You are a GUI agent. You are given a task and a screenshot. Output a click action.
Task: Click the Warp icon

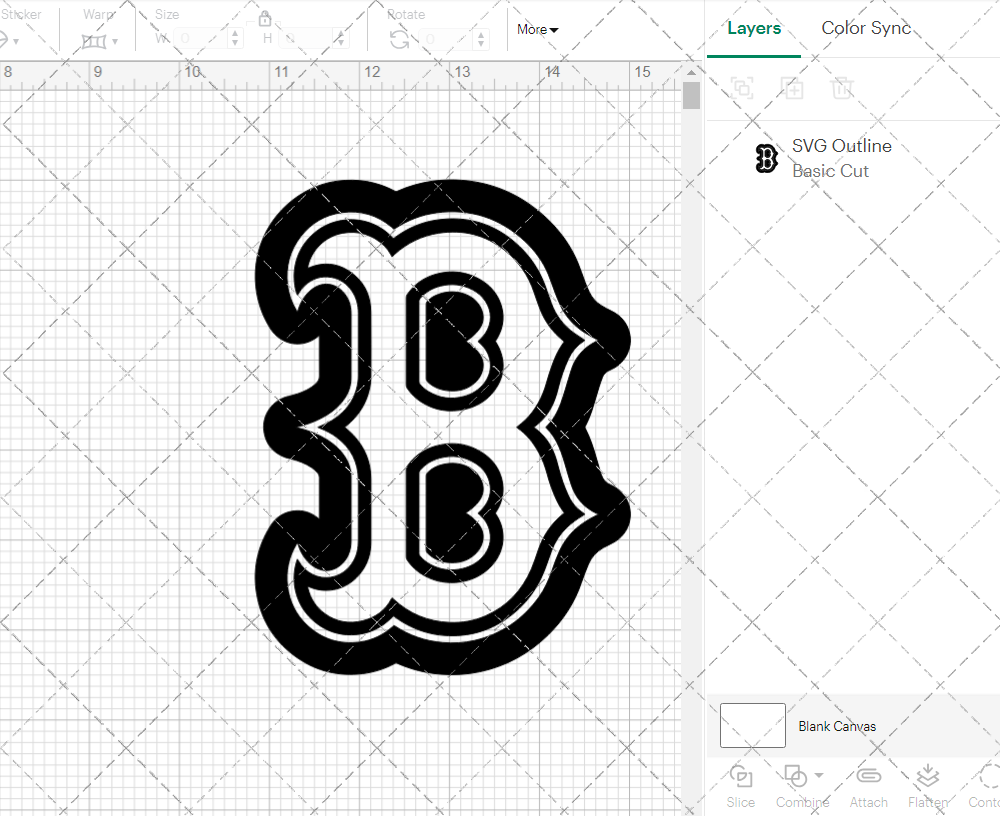pos(94,41)
